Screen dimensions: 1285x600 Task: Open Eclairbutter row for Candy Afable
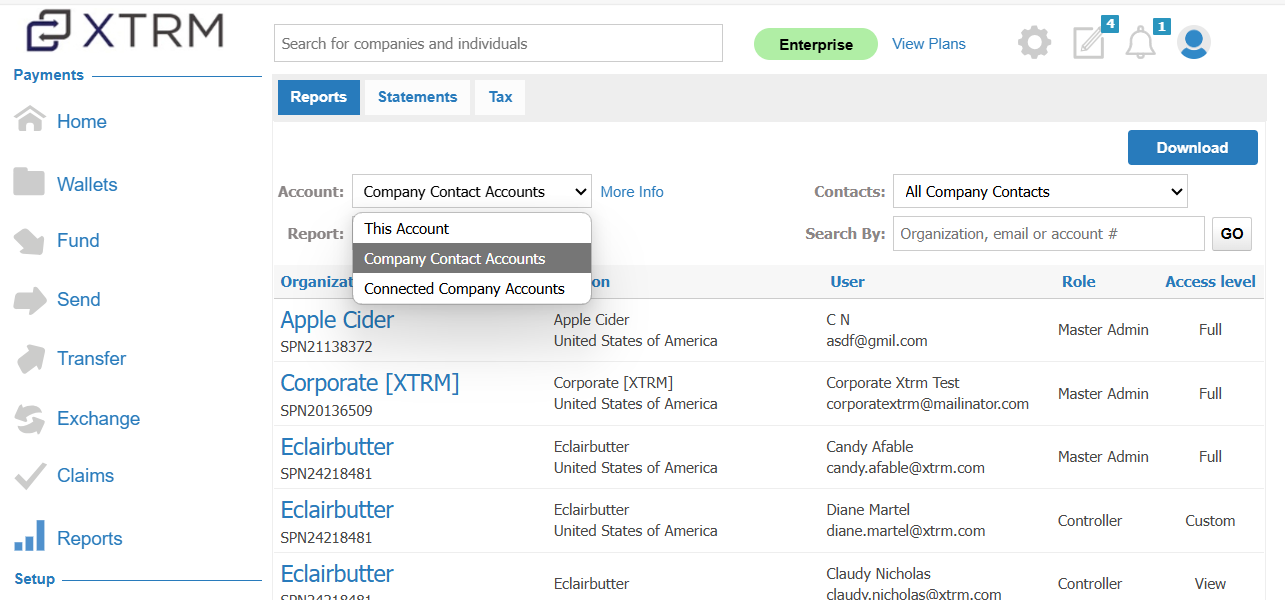pyautogui.click(x=337, y=446)
